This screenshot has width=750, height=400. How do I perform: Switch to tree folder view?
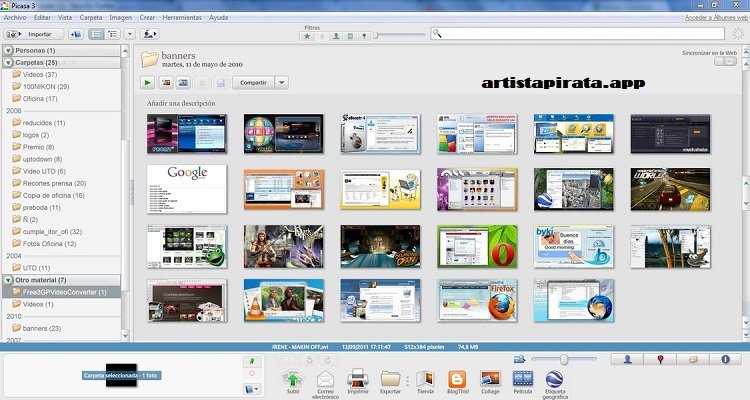pyautogui.click(x=112, y=34)
